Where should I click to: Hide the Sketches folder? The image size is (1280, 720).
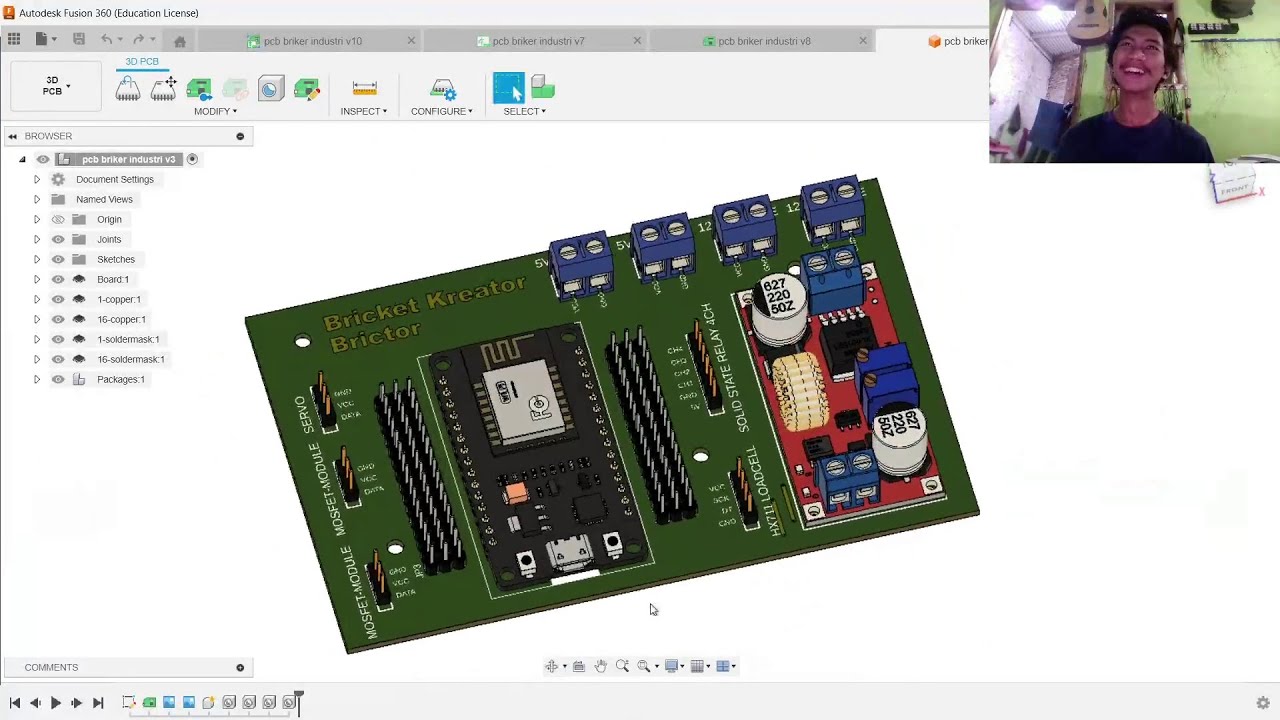point(58,259)
